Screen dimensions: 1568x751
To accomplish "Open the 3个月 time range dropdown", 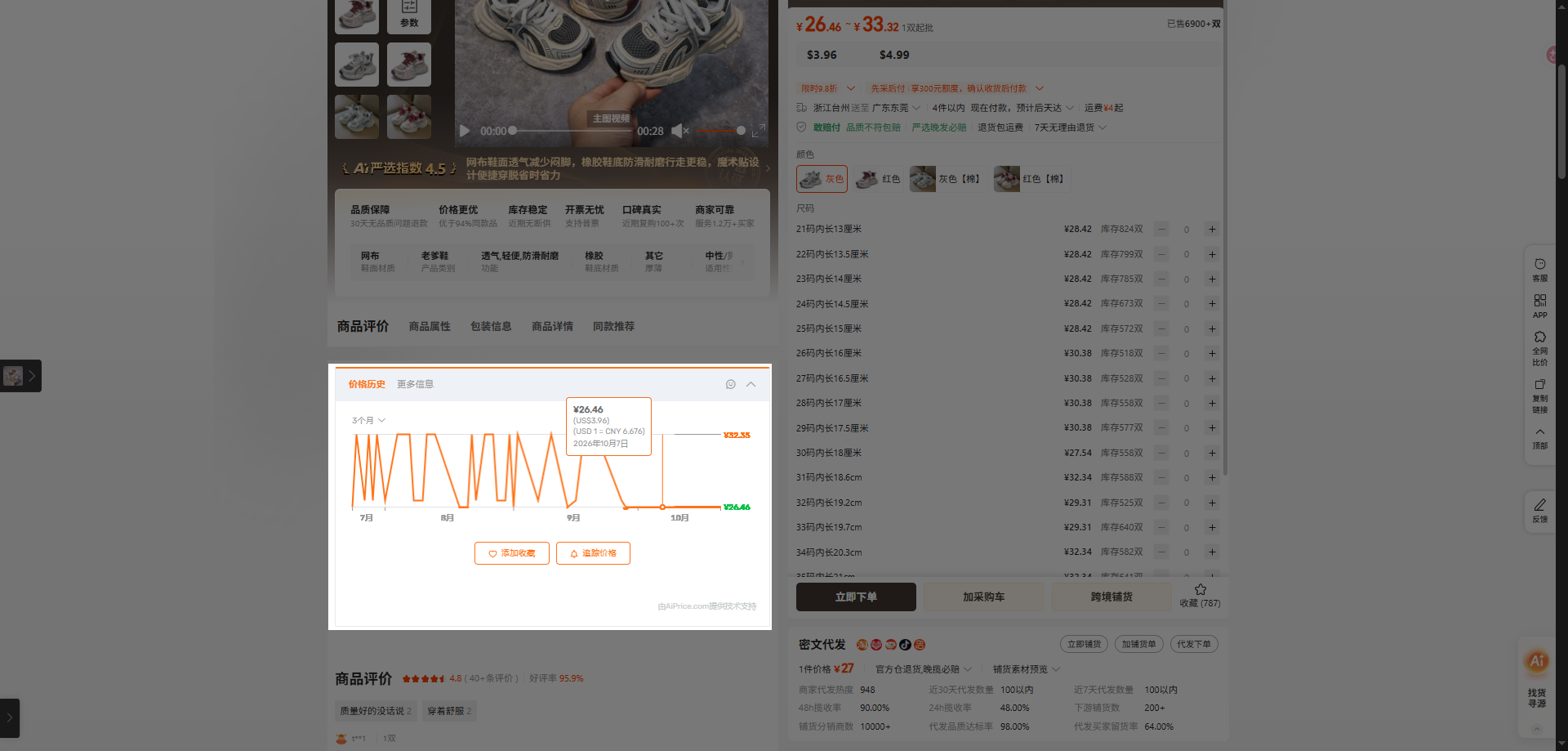I will click(x=368, y=420).
